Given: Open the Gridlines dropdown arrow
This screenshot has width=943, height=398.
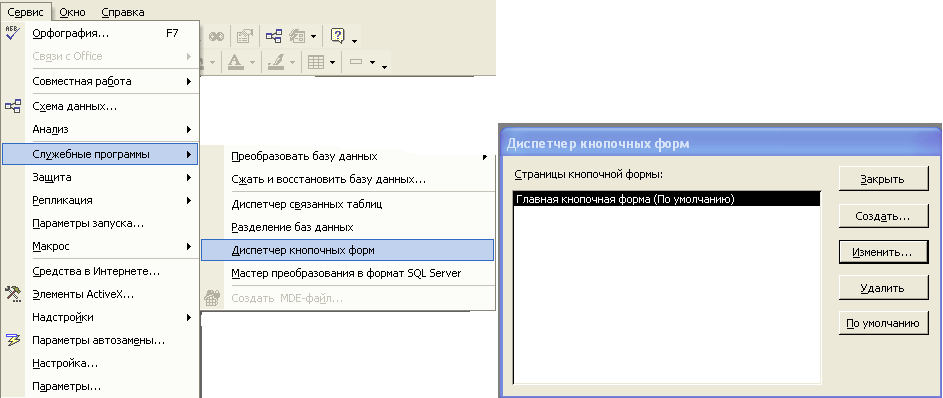Looking at the screenshot, I should (332, 62).
